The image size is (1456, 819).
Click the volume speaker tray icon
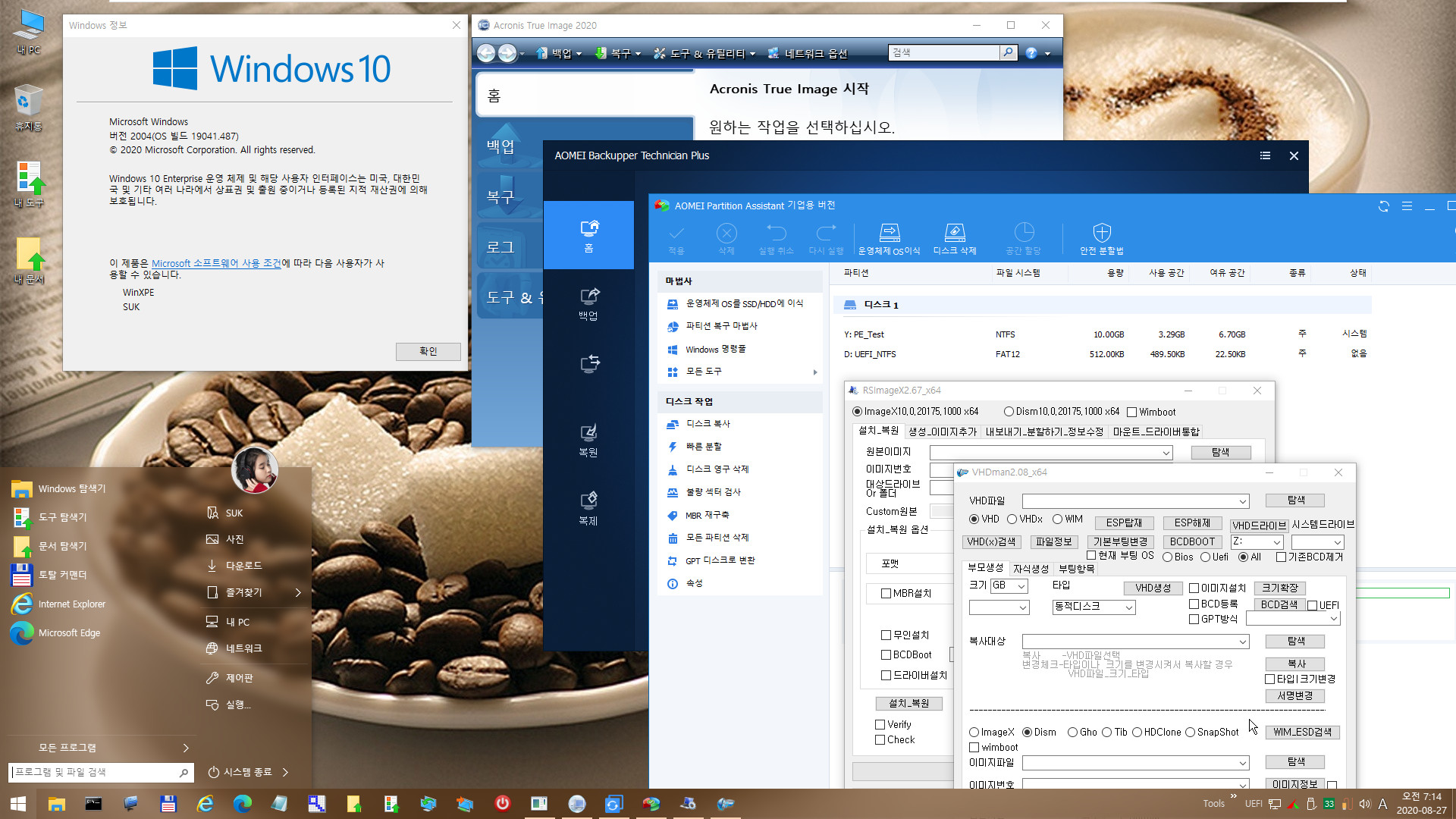click(x=1364, y=804)
